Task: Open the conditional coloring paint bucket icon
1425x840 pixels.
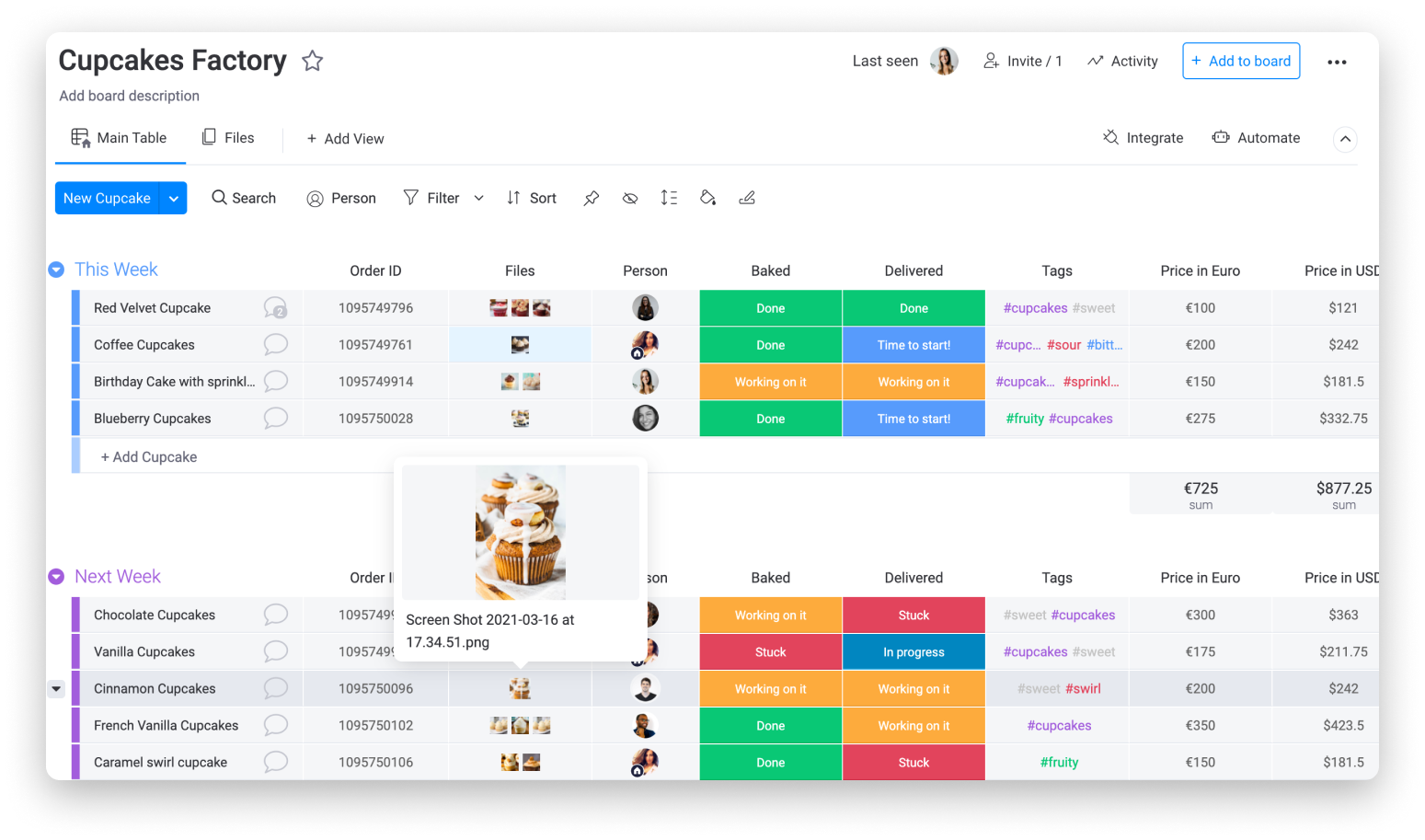Action: (707, 198)
